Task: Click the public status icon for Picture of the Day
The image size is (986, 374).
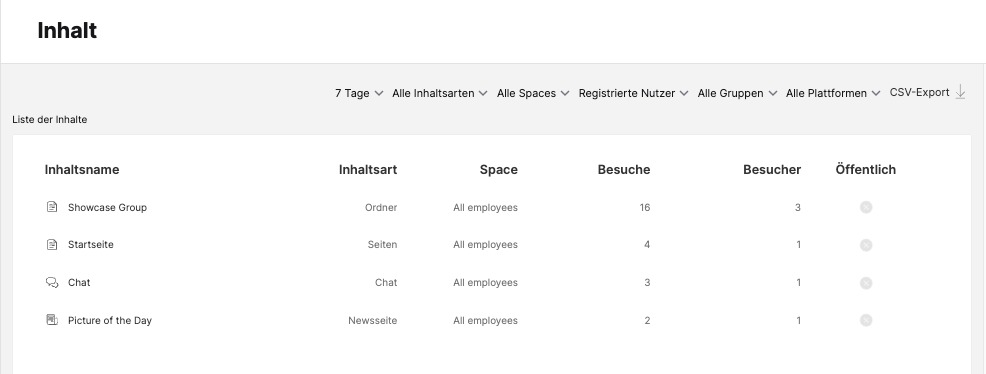Action: pos(866,321)
